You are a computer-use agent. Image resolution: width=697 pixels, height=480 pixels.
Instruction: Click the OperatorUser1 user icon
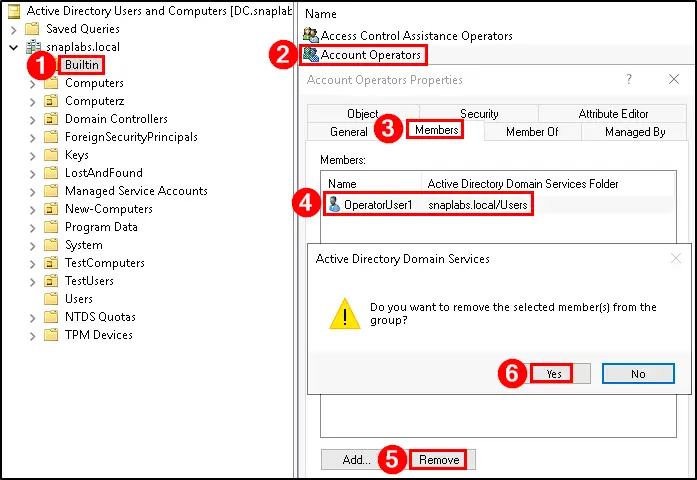(334, 204)
